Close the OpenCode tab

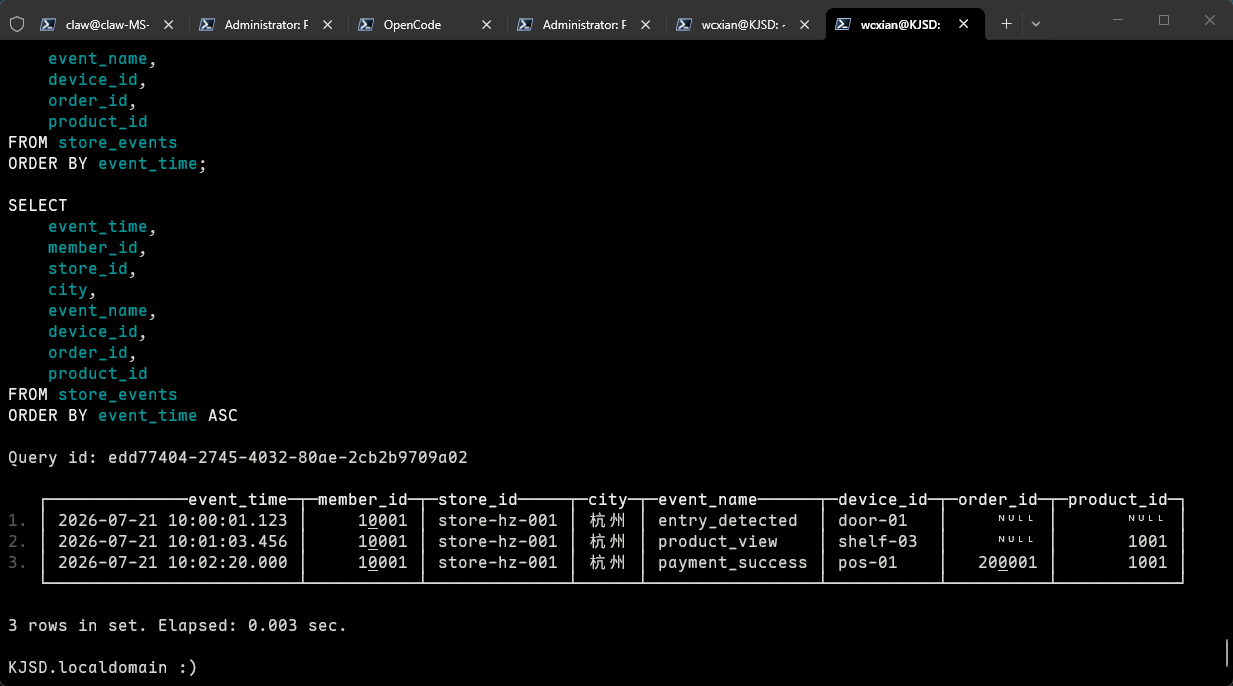[x=487, y=24]
